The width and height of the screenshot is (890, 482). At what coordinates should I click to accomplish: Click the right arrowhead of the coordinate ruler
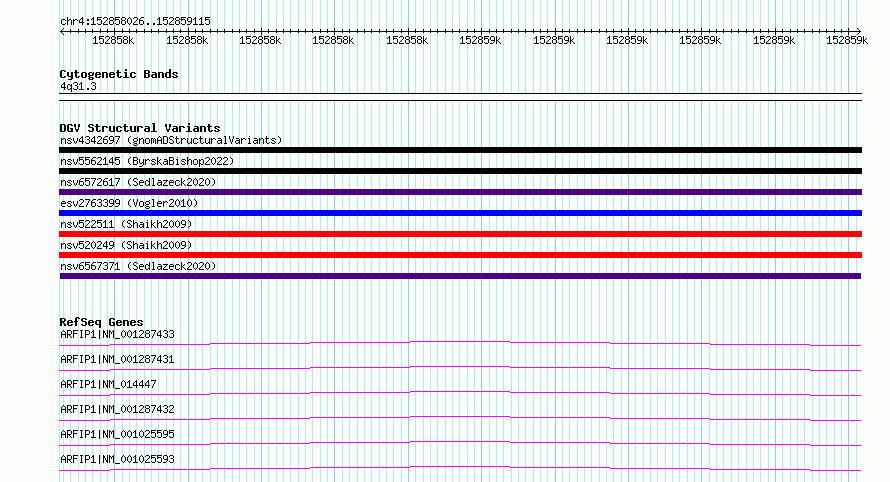tap(859, 32)
